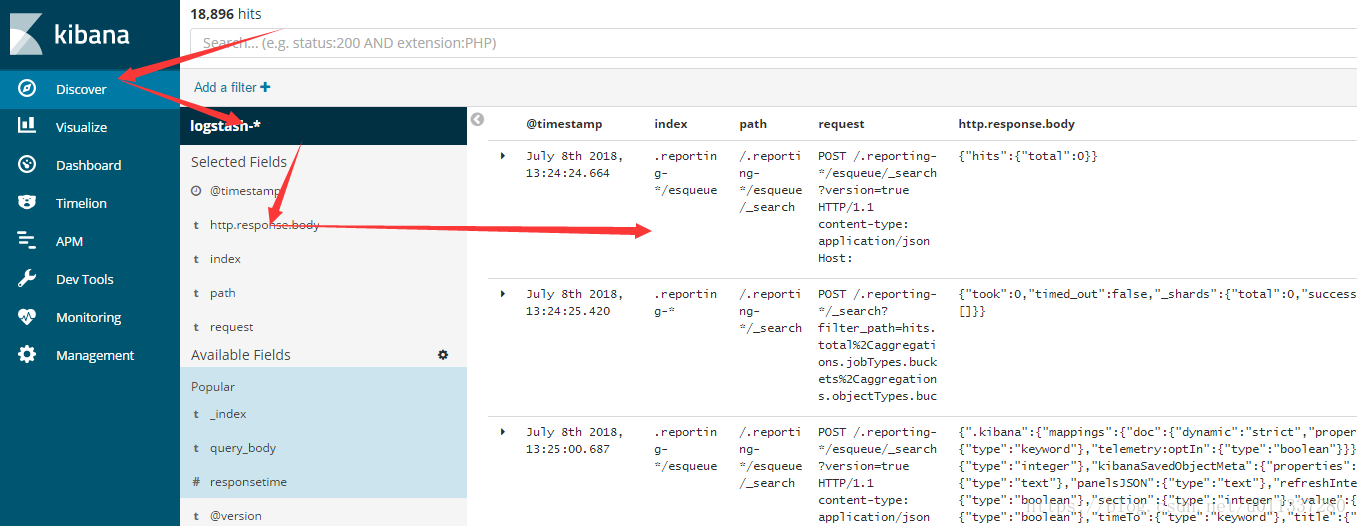Screen dimensions: 1357x526
Task: Click the path column header
Action: click(753, 124)
